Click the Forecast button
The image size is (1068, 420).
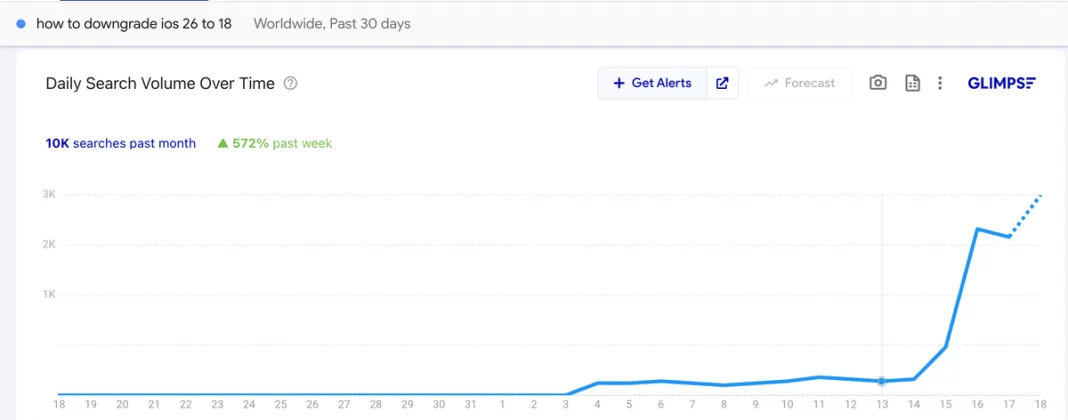coord(799,83)
